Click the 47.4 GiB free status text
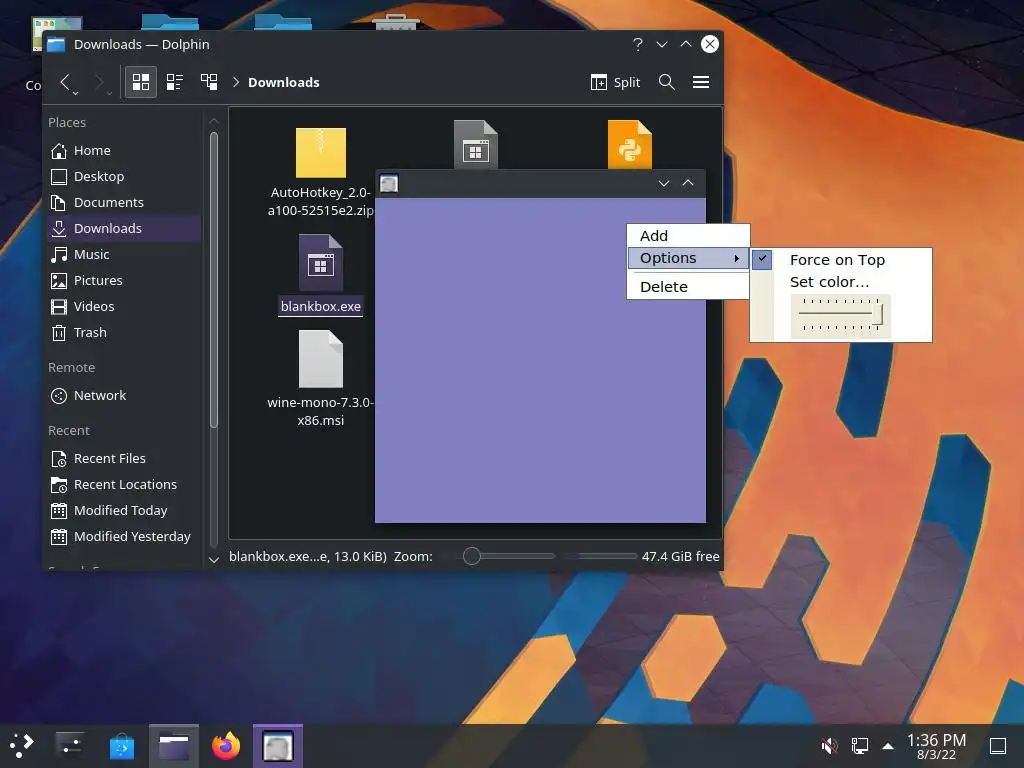Viewport: 1024px width, 768px height. pos(680,556)
